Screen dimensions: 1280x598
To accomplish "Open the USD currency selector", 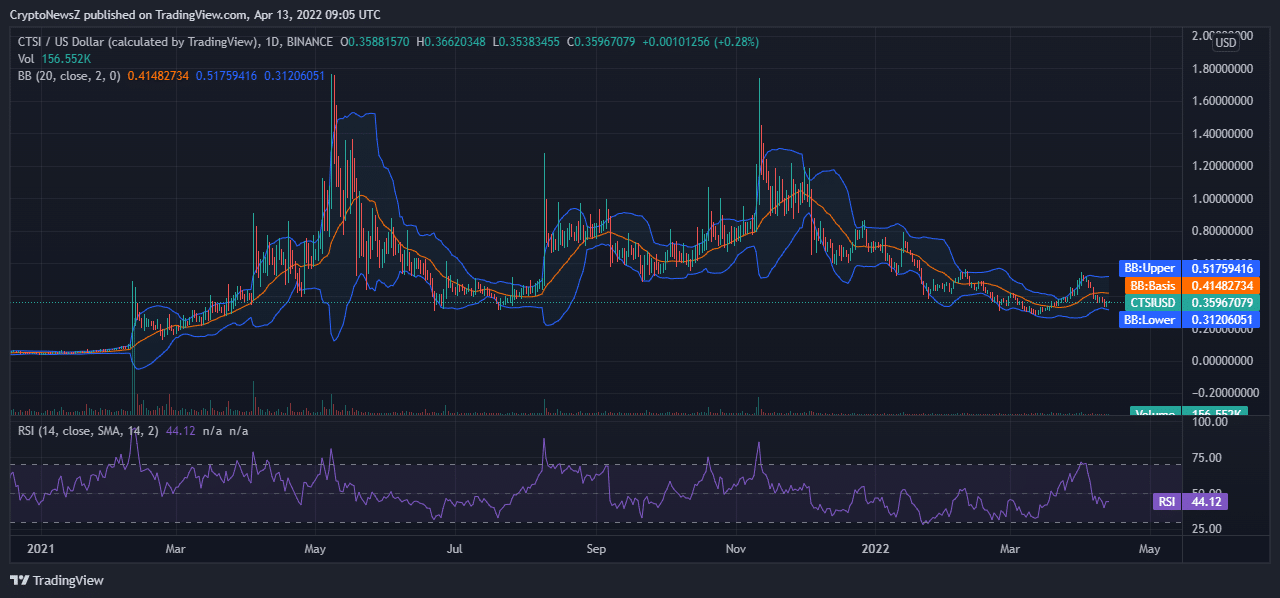I will (x=1226, y=42).
